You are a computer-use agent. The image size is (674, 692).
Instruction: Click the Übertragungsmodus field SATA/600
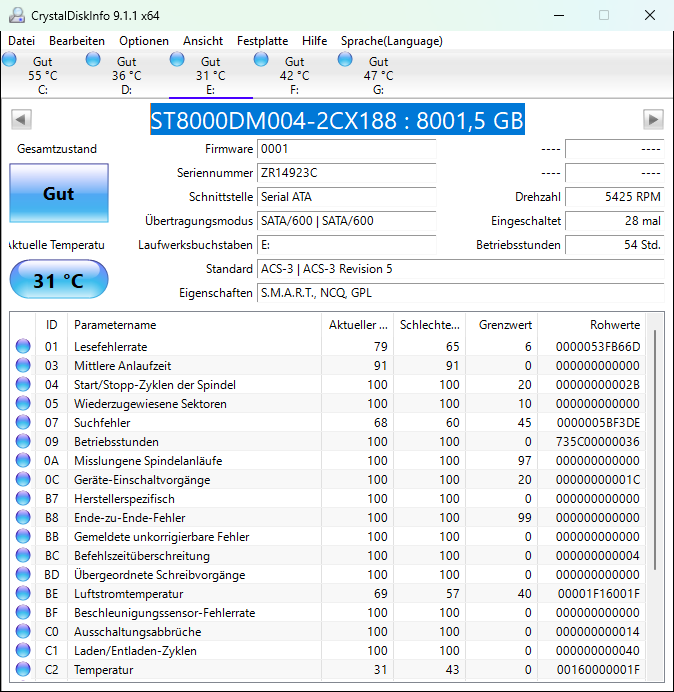(x=346, y=221)
